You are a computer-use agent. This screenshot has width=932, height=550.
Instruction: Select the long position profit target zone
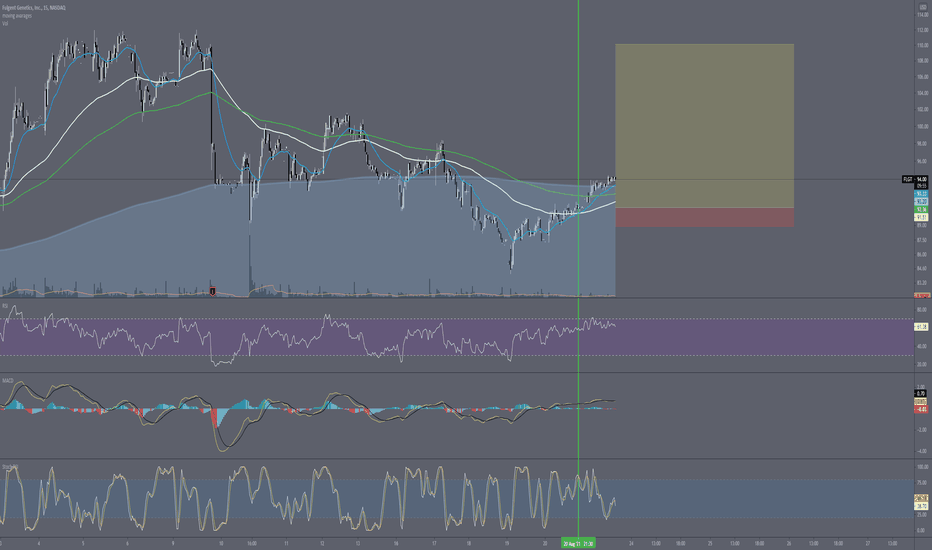pyautogui.click(x=704, y=125)
